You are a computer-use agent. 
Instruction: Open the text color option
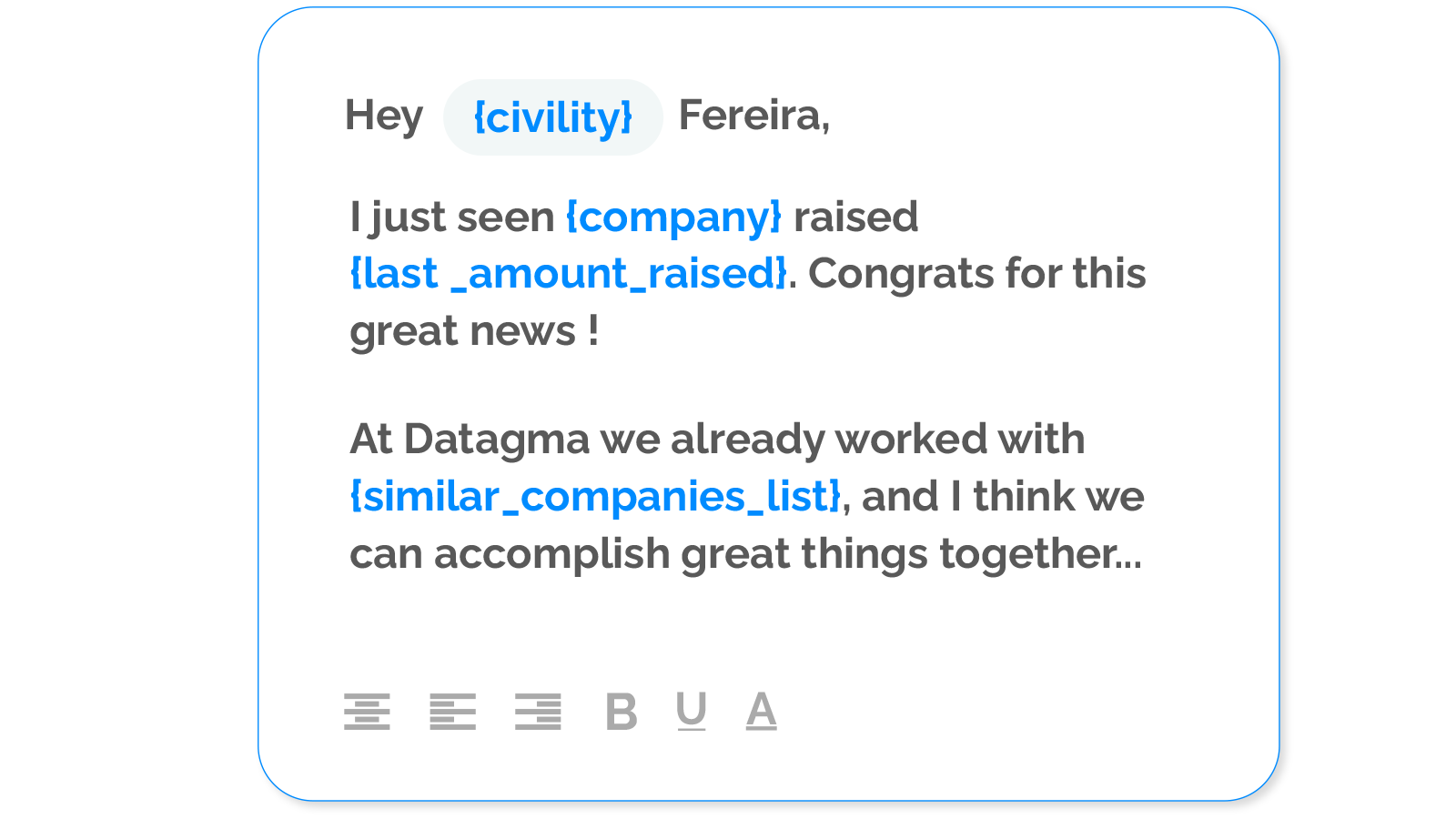[x=762, y=711]
